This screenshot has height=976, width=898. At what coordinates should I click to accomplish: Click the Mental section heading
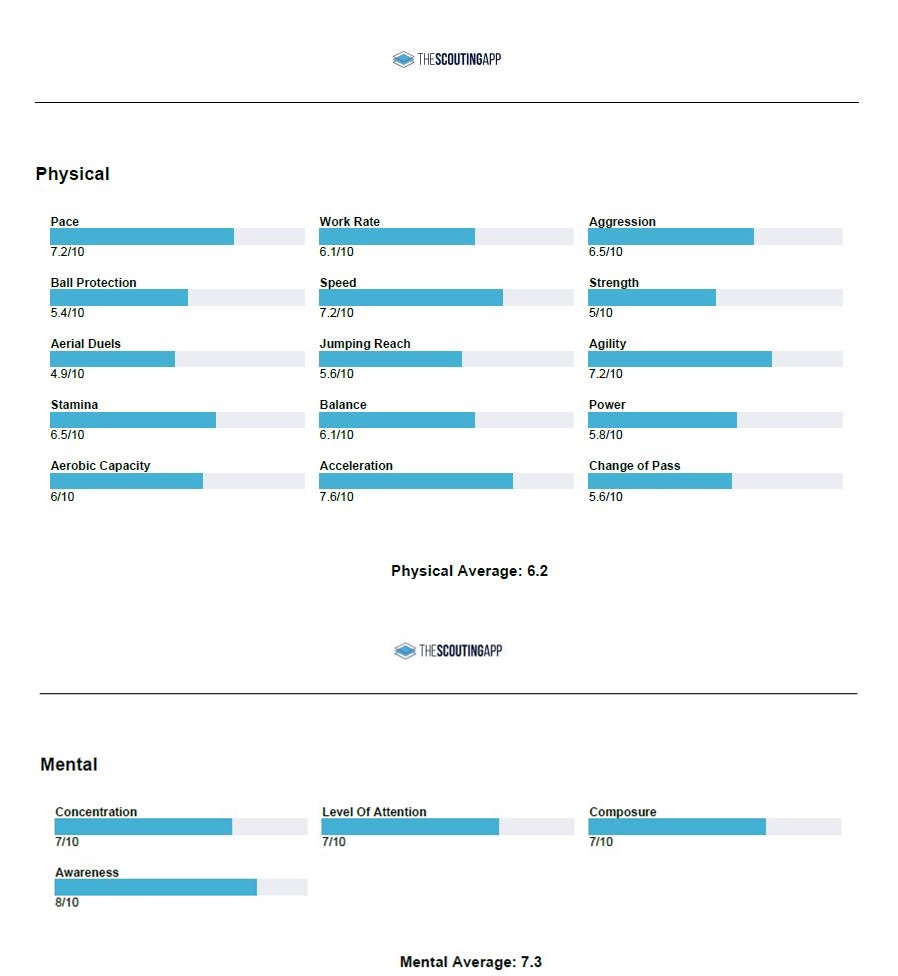coord(69,765)
